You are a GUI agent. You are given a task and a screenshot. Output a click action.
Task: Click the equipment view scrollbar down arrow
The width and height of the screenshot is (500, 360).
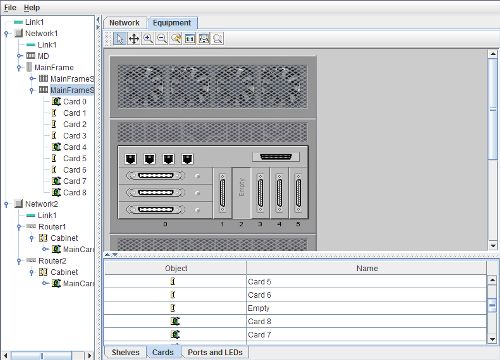[x=493, y=246]
